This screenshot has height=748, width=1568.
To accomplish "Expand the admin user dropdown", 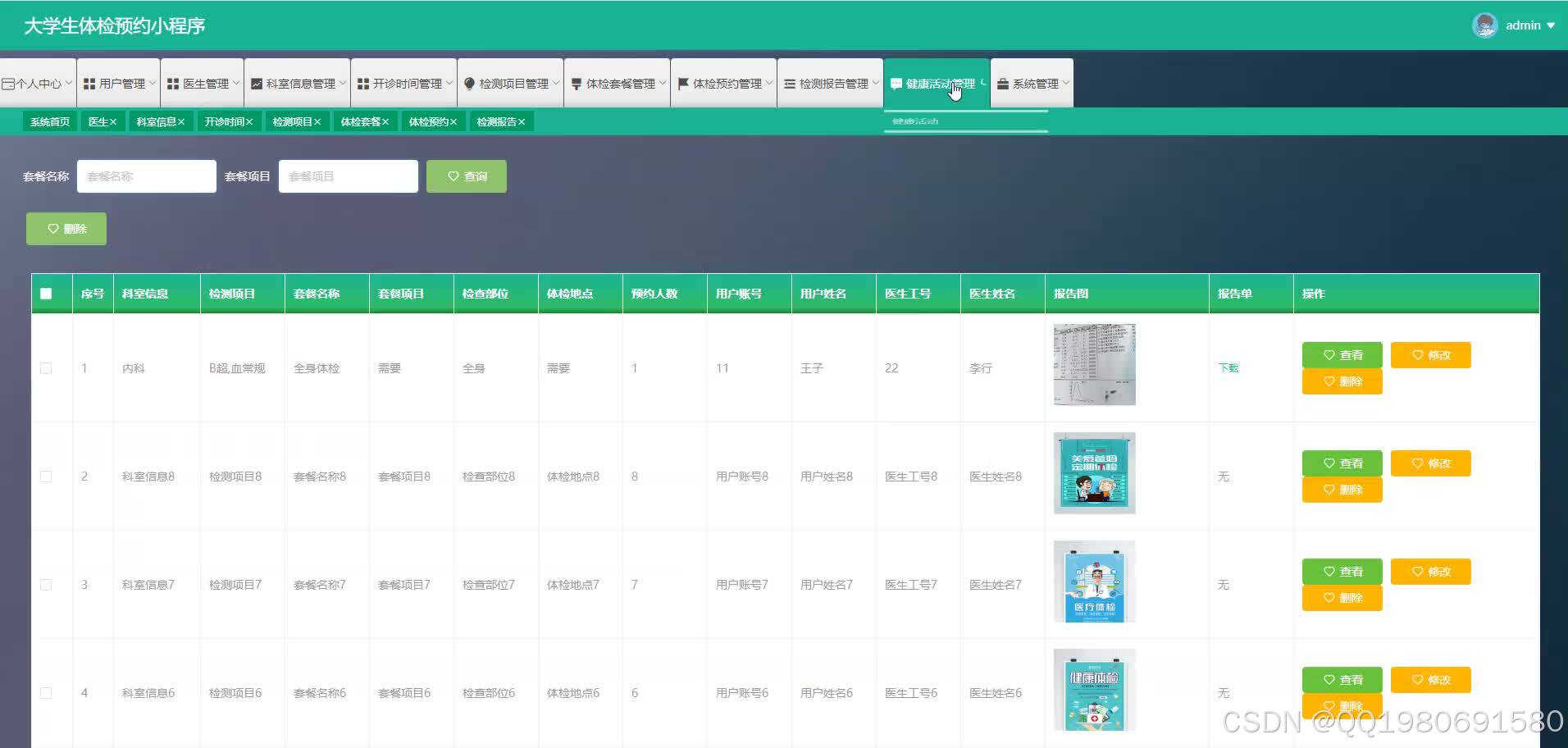I will pos(1530,25).
